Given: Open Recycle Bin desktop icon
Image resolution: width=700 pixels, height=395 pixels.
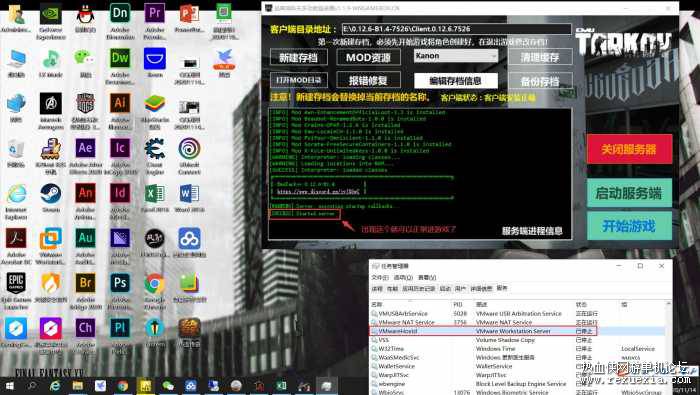Looking at the screenshot, I should point(16,153).
